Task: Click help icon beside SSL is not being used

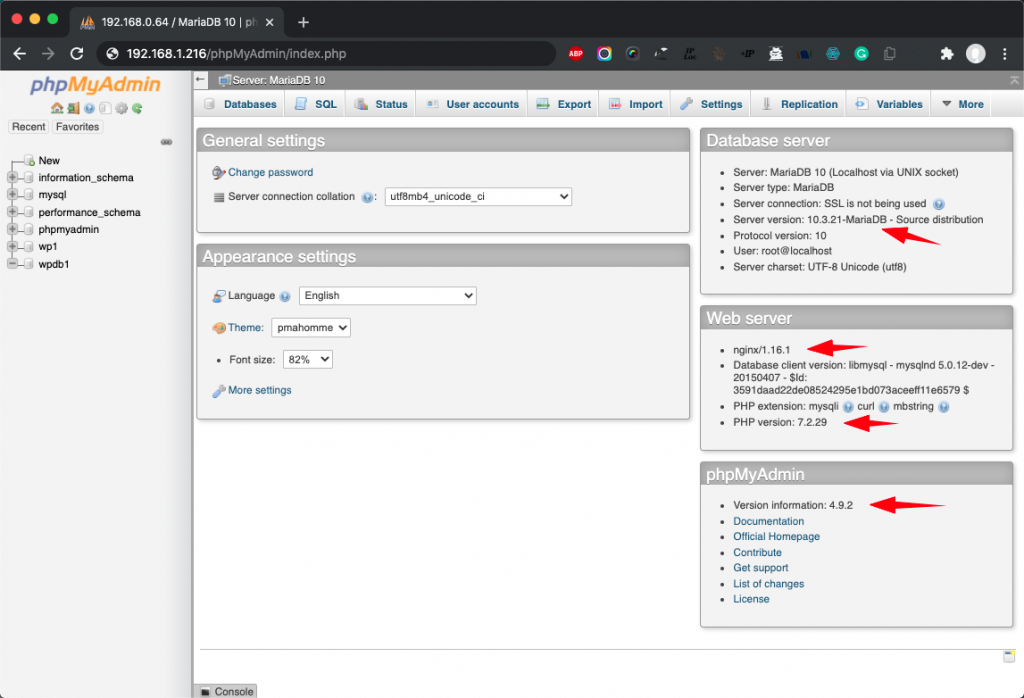Action: (938, 204)
